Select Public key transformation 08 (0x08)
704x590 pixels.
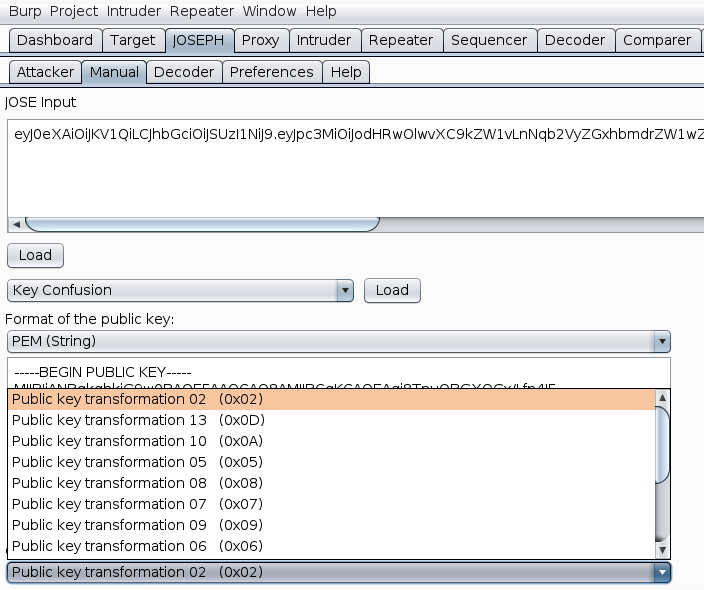click(332, 484)
